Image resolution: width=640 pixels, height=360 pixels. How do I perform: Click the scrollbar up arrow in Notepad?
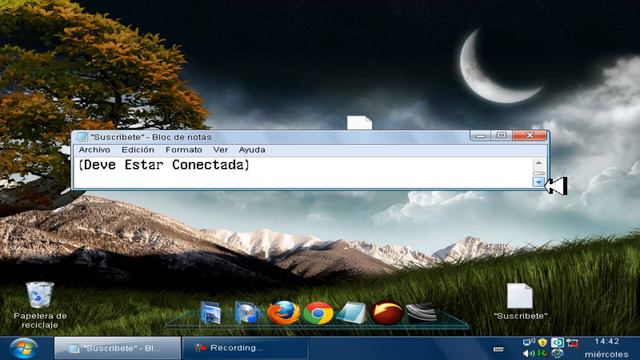pyautogui.click(x=539, y=163)
